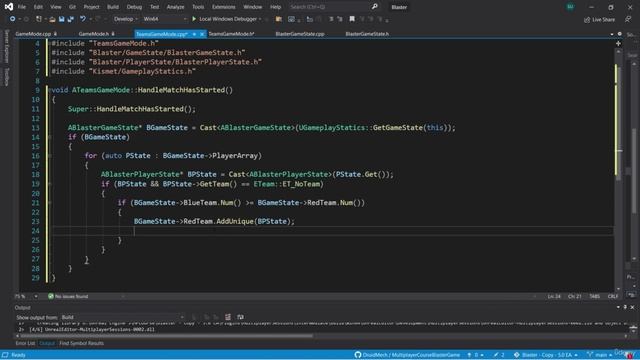This screenshot has height=360, width=640.
Task: Open the Blaster - Copy repository dropdown
Action: pyautogui.click(x=546, y=355)
